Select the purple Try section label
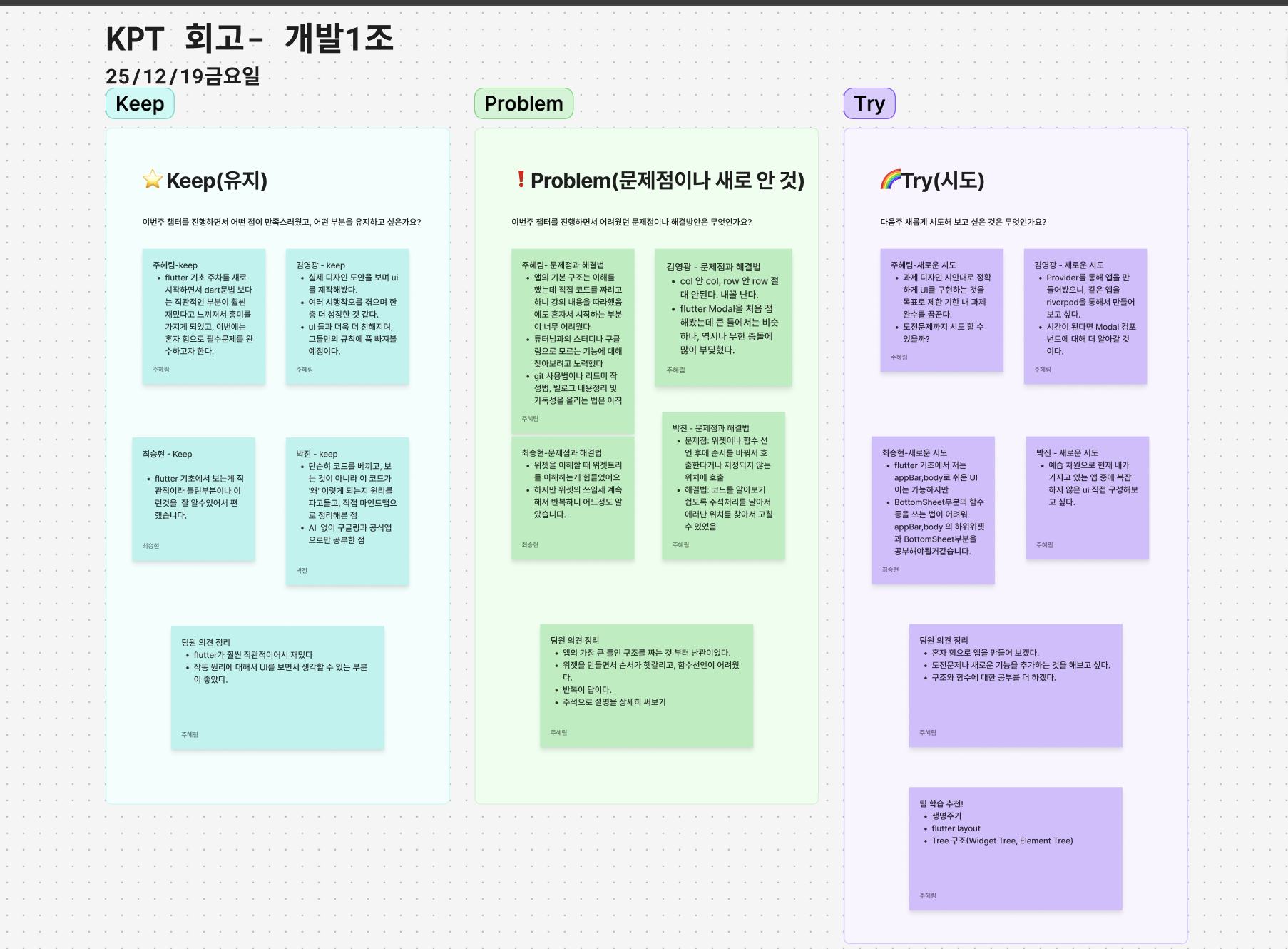This screenshot has width=1288, height=949. (869, 103)
